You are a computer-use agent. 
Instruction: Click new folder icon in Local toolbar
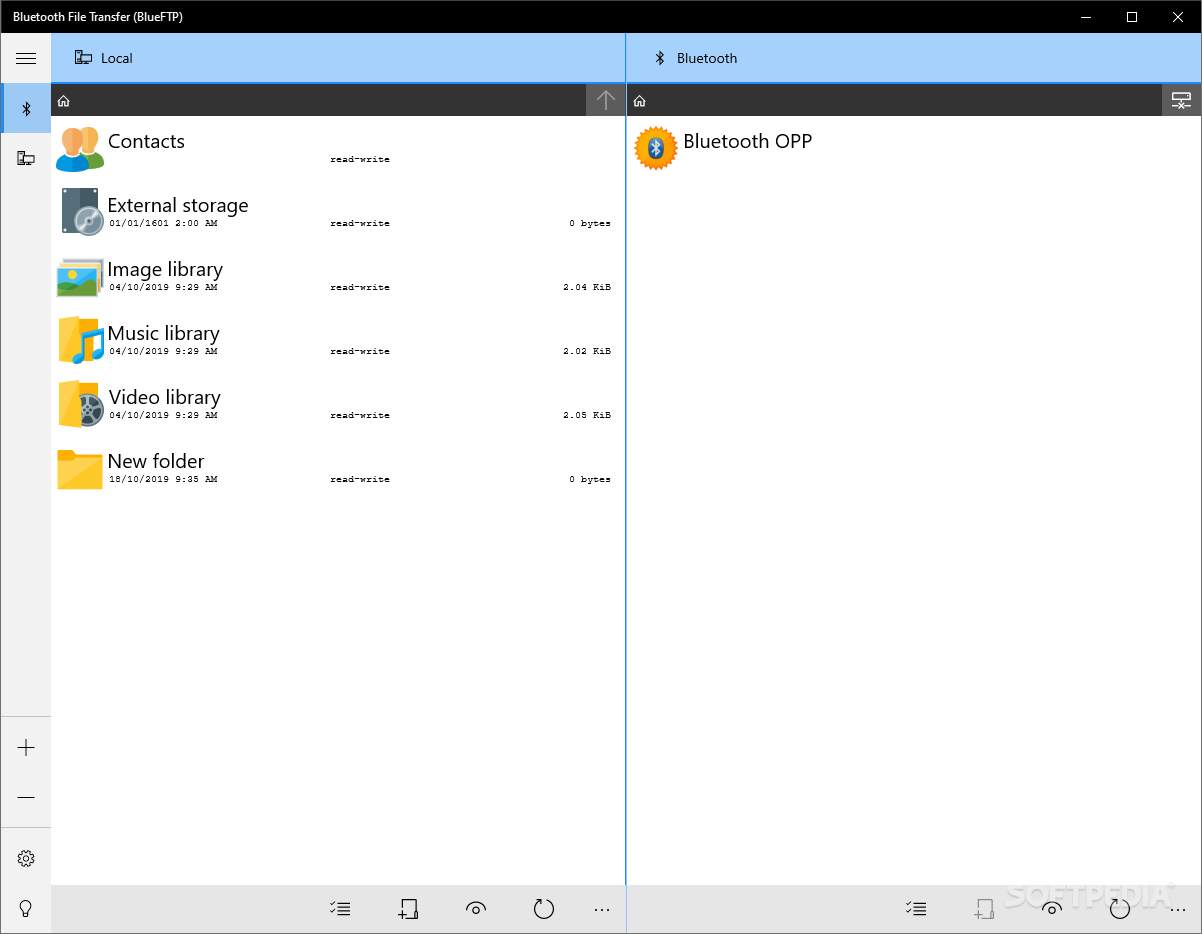(408, 908)
